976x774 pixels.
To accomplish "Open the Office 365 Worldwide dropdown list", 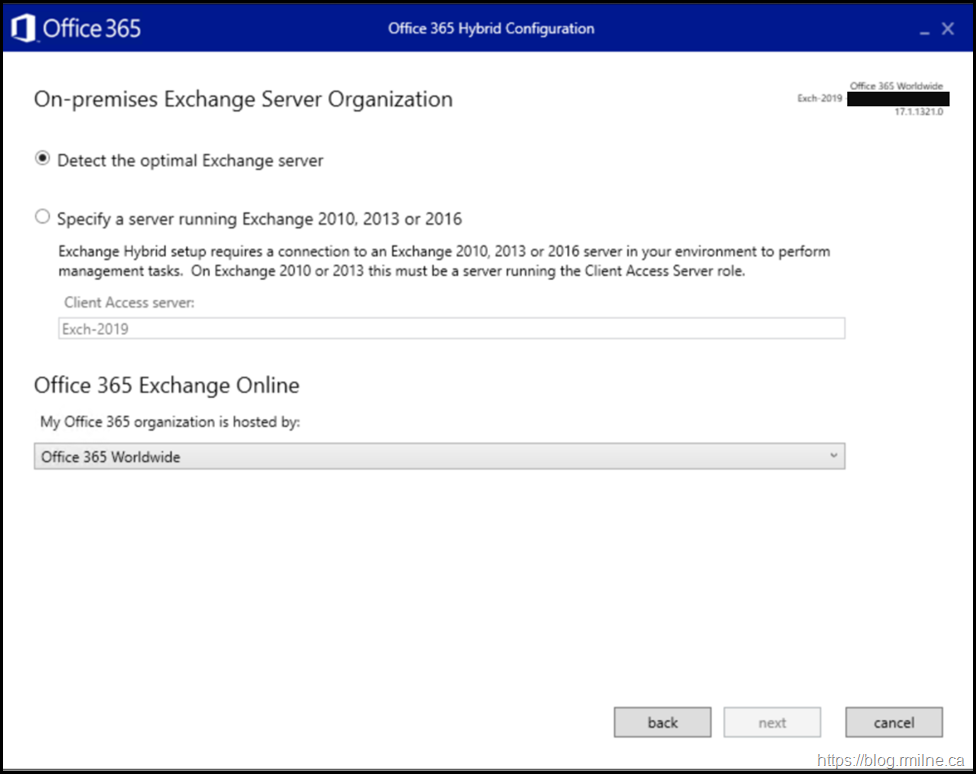I will 439,457.
